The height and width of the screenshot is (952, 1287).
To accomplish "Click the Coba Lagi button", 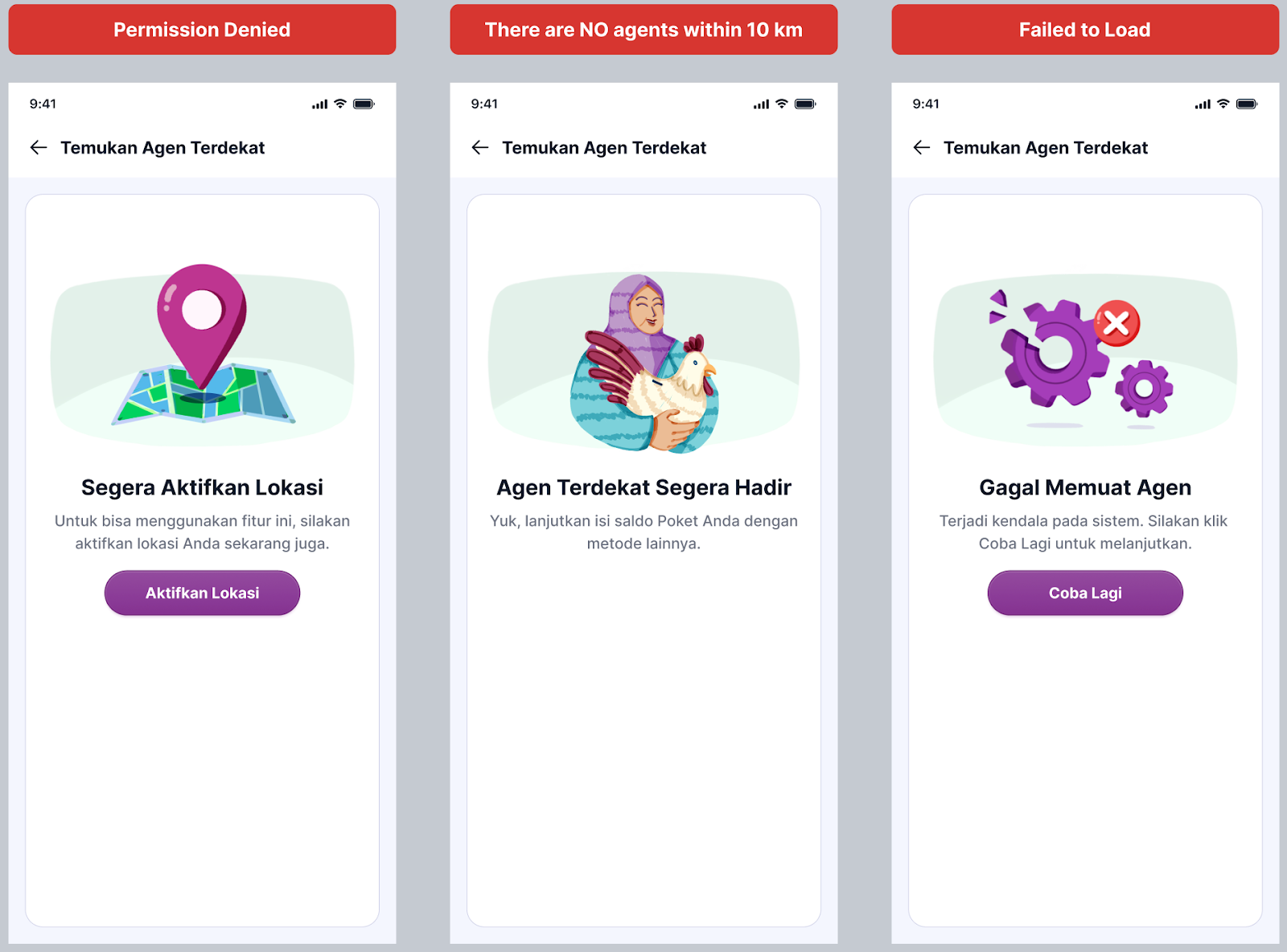I will tap(1085, 593).
